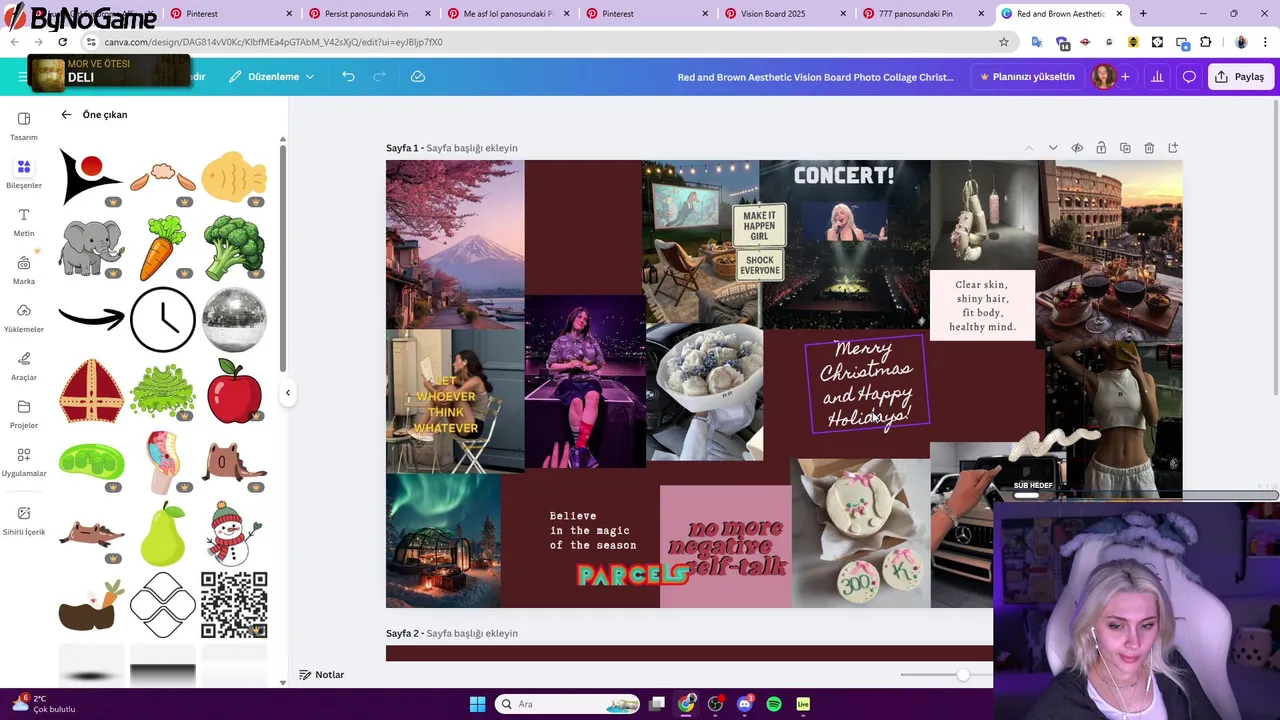
Task: Click the Canva document title text
Action: click(815, 77)
